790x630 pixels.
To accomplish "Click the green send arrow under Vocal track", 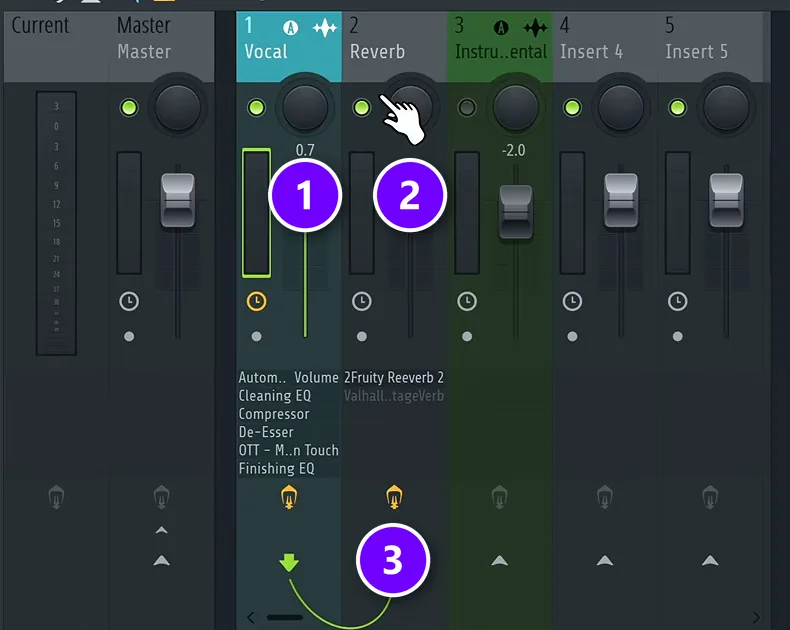I will [289, 562].
